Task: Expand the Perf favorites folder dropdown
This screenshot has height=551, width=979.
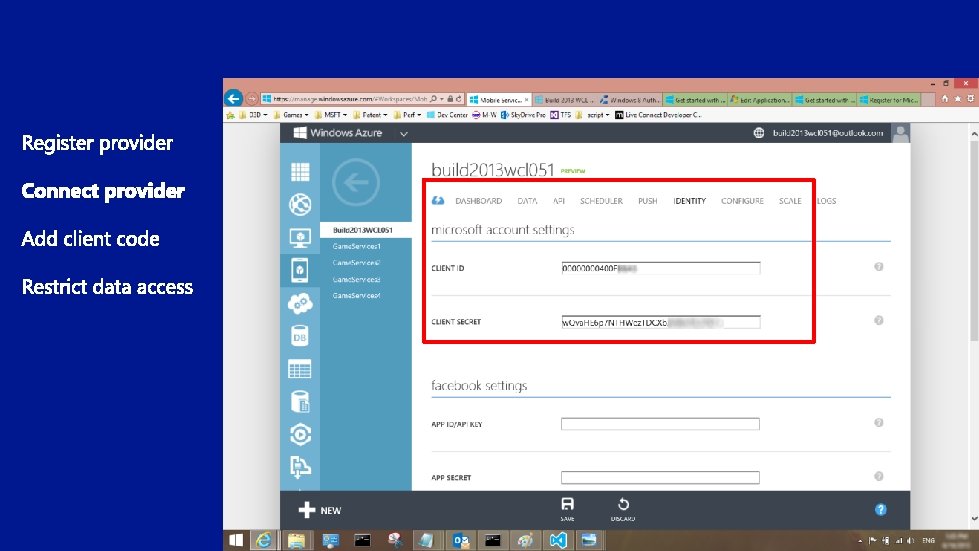Action: [419, 115]
